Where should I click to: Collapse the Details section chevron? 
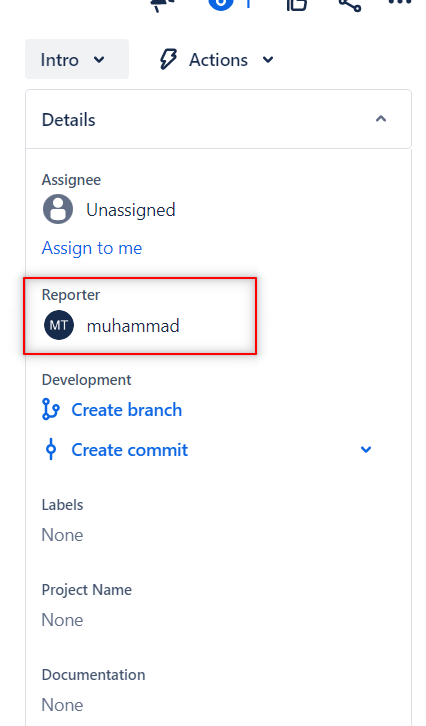pos(381,119)
